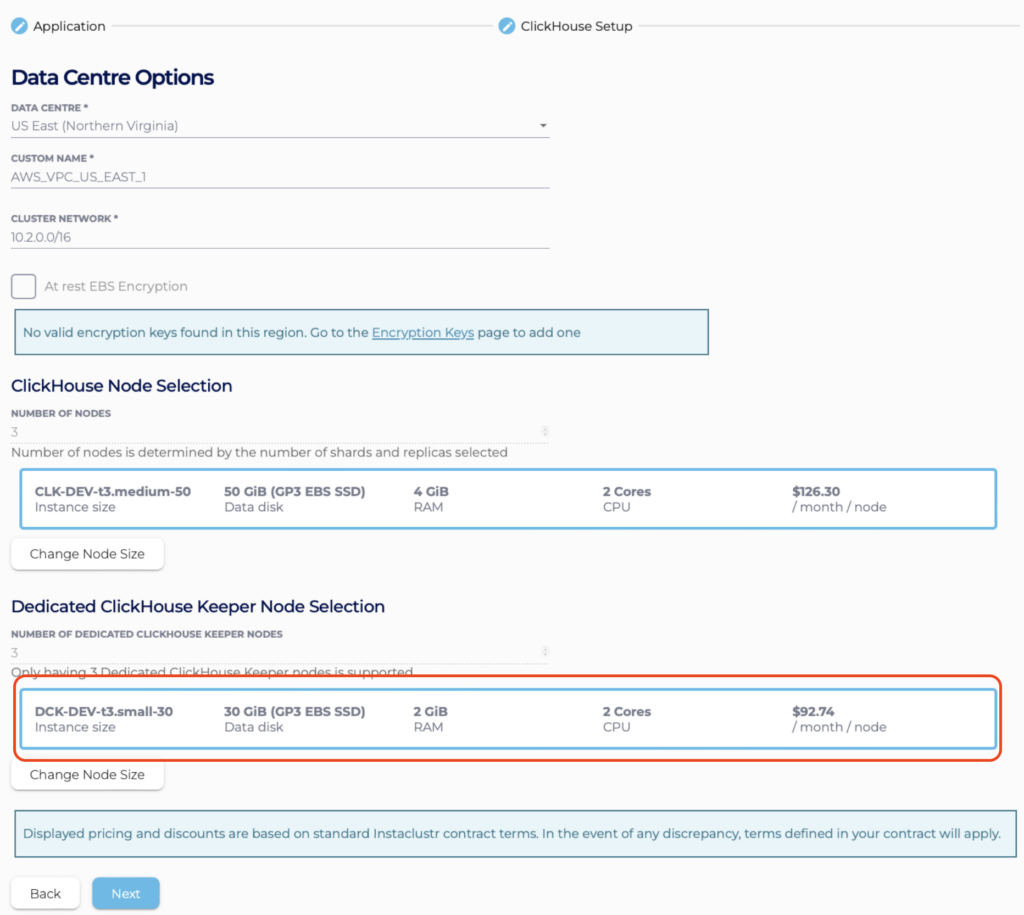Click Change Node Size under ClickHouse Node Selection
Image resolution: width=1024 pixels, height=915 pixels.
87,554
